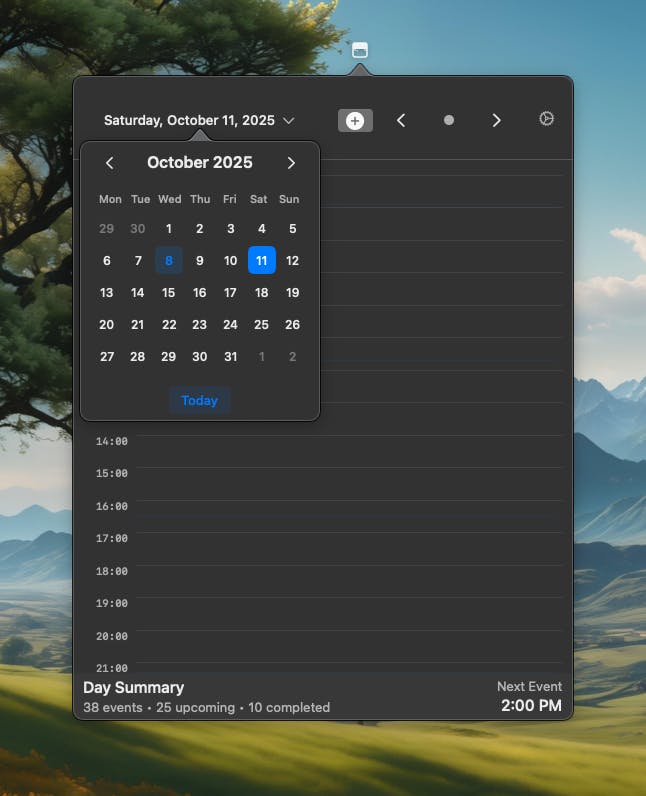
Task: Click the Day Summary heading
Action: point(133,688)
